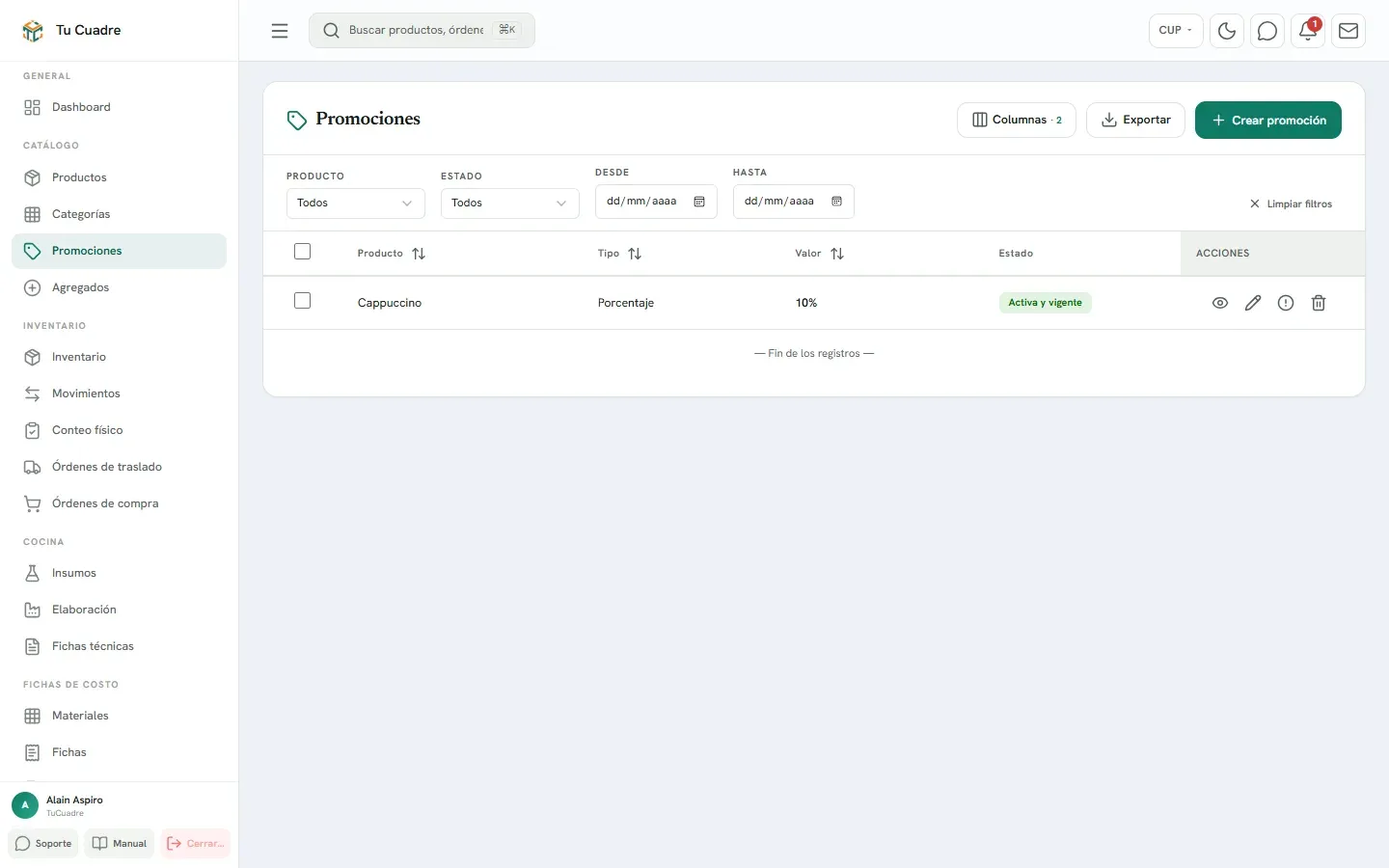
Task: Click the alert circle icon for Cappuccino
Action: pos(1286,303)
